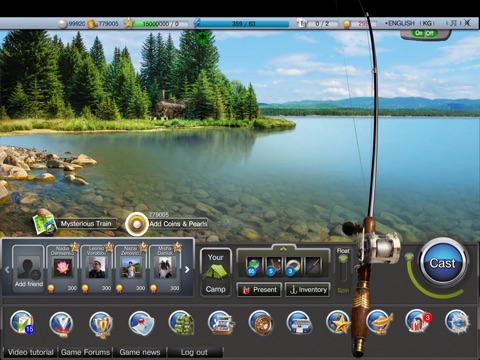Screen dimensions: 480x360
Task: Click the Add Coins & Pearls coin icon
Action: click(x=137, y=224)
